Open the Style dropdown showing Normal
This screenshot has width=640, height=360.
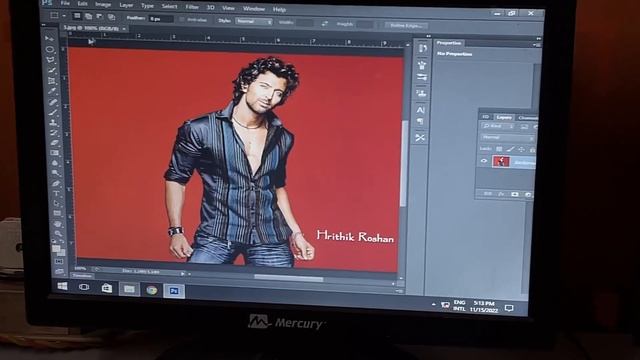253,21
